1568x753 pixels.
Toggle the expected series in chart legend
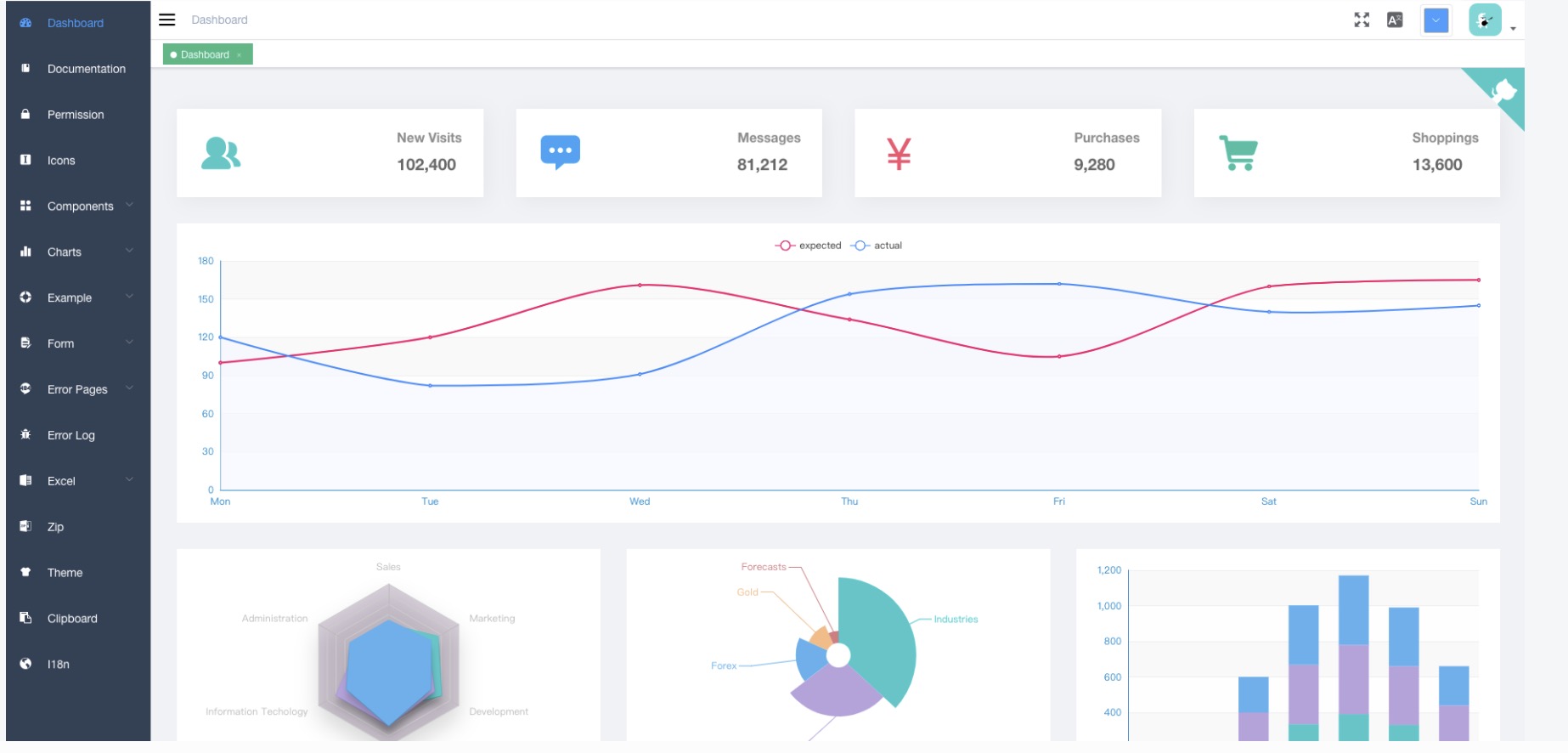pos(808,246)
